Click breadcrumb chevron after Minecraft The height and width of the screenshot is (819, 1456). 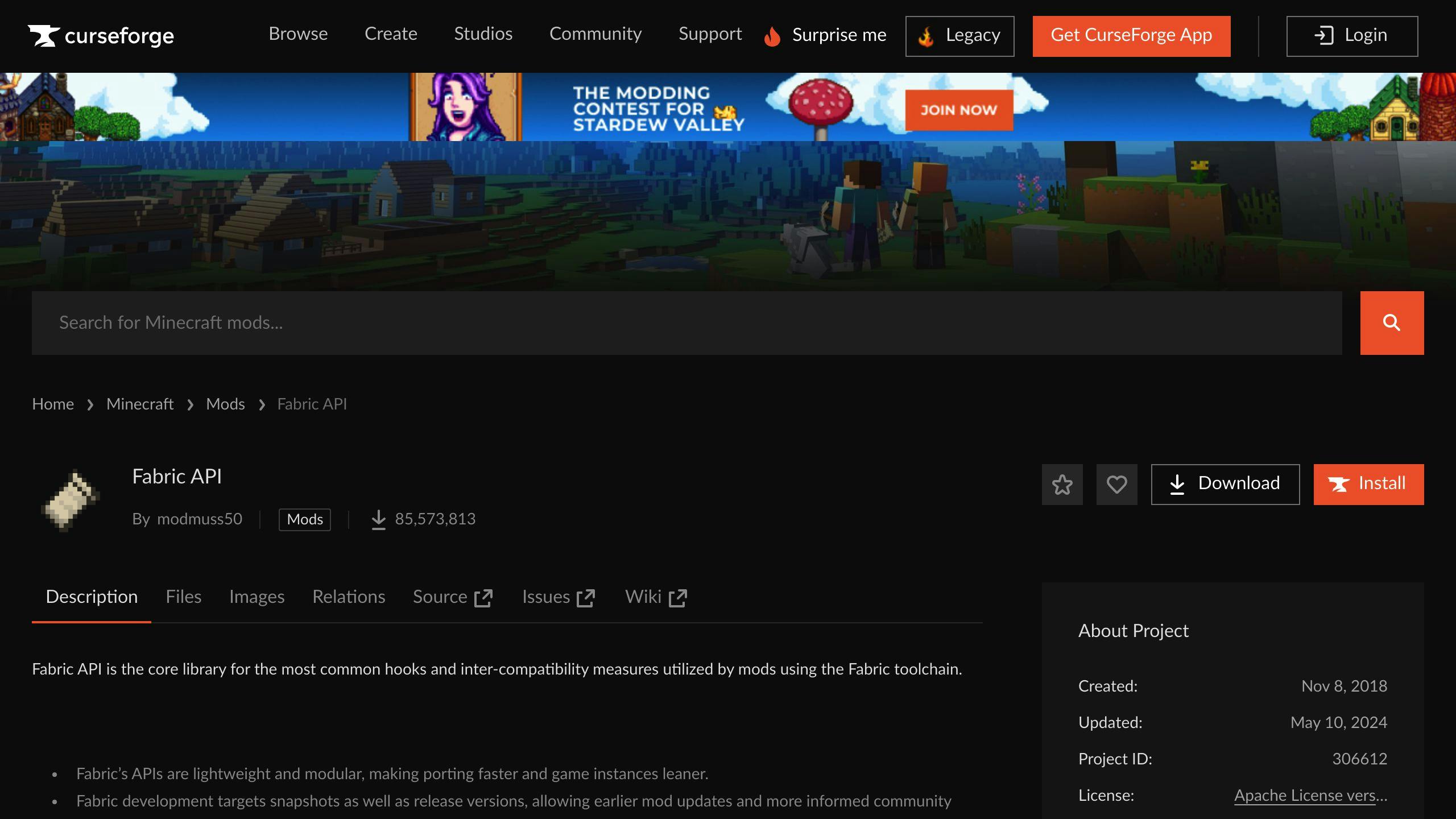pyautogui.click(x=190, y=405)
